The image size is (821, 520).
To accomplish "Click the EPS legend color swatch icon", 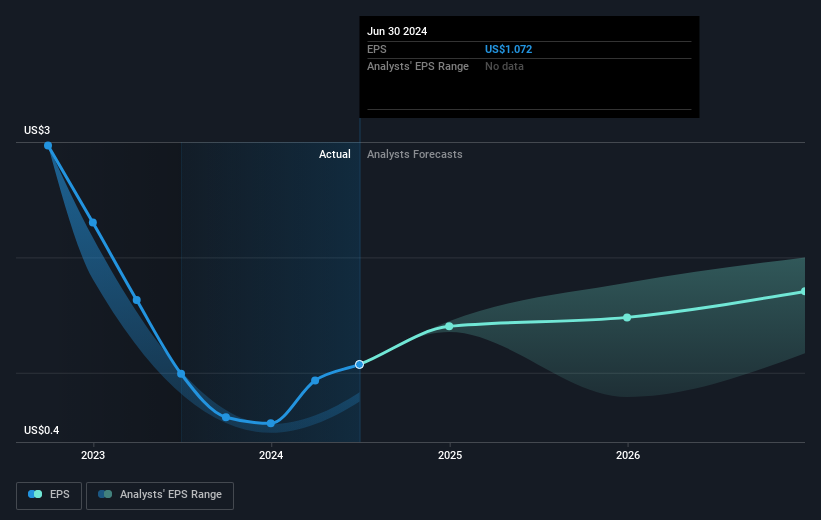I will (x=35, y=494).
